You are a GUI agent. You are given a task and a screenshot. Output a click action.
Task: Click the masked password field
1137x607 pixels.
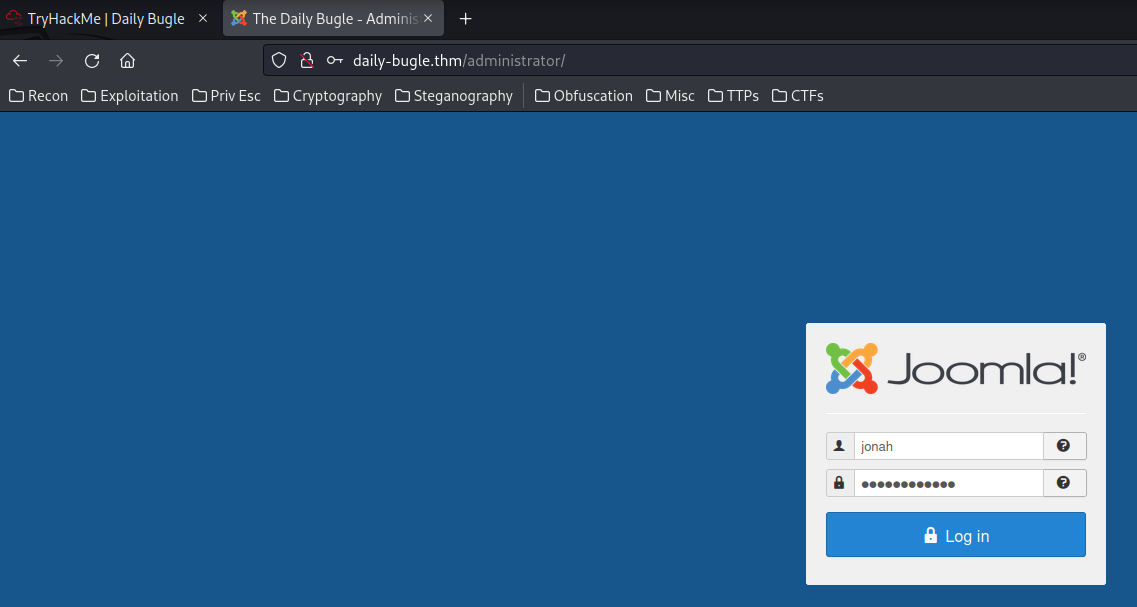(x=948, y=483)
